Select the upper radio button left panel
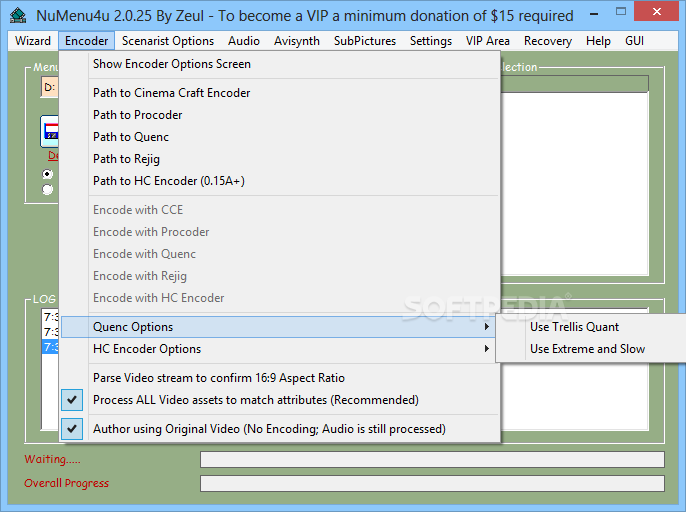The image size is (686, 512). point(47,174)
